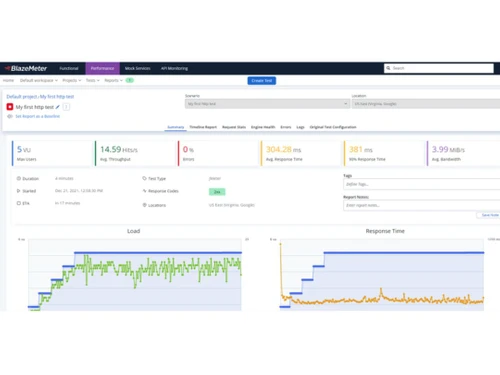This screenshot has width=500, height=375.
Task: Click the Load chart
Action: [135, 275]
